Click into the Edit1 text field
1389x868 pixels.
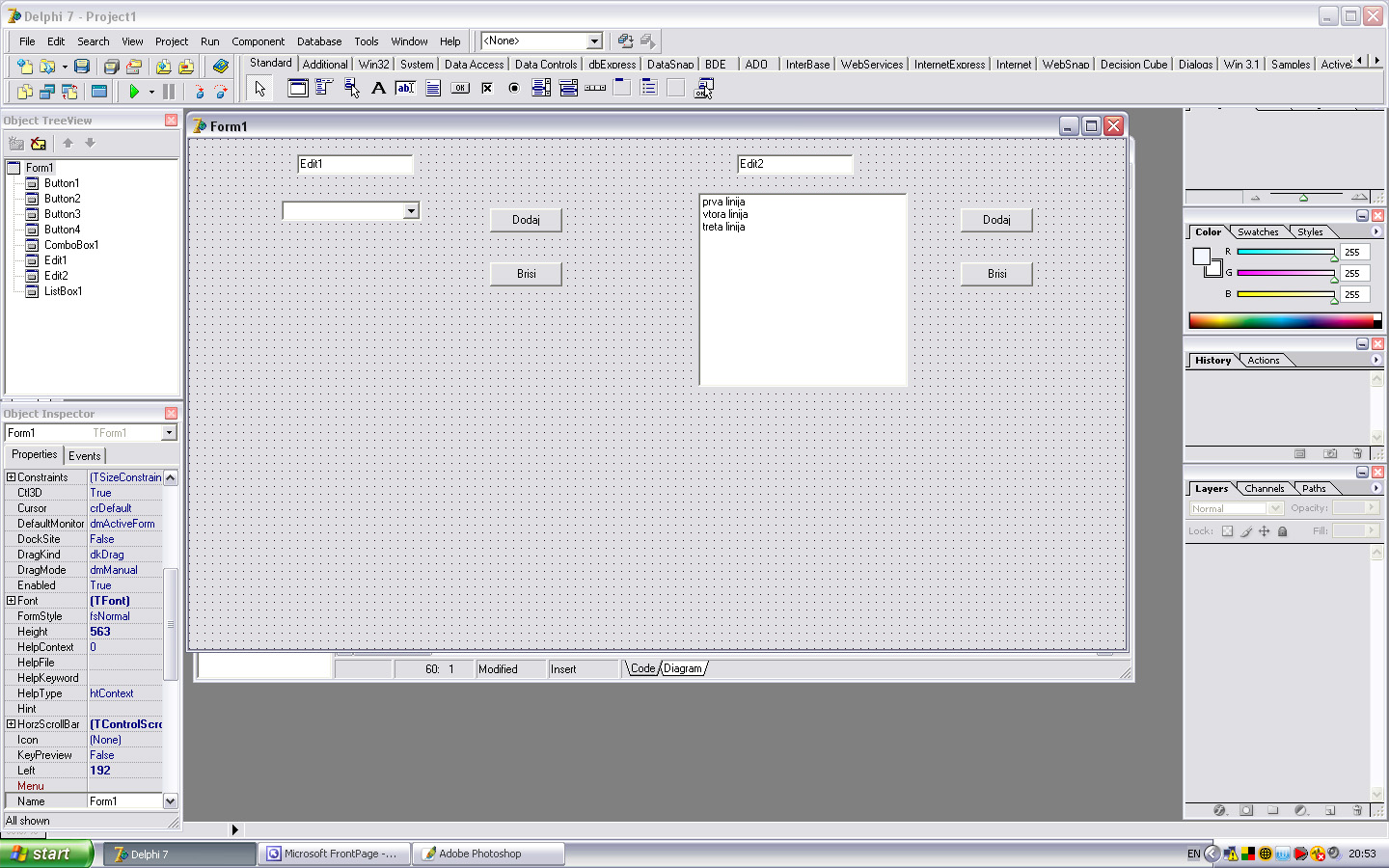coord(355,164)
